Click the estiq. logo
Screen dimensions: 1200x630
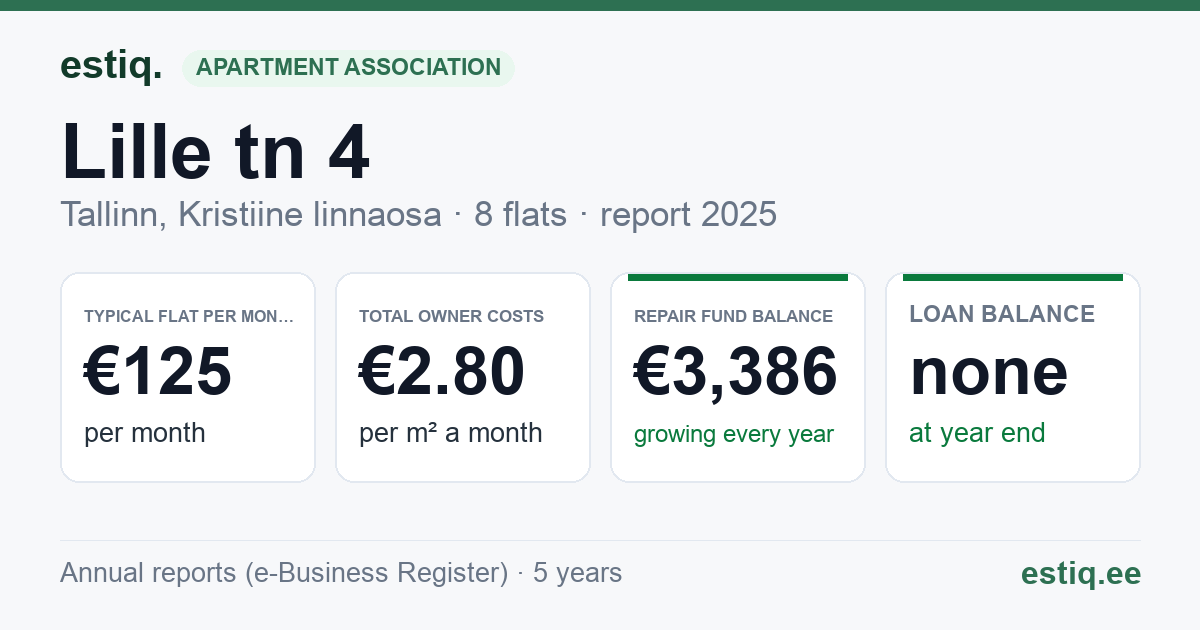111,66
